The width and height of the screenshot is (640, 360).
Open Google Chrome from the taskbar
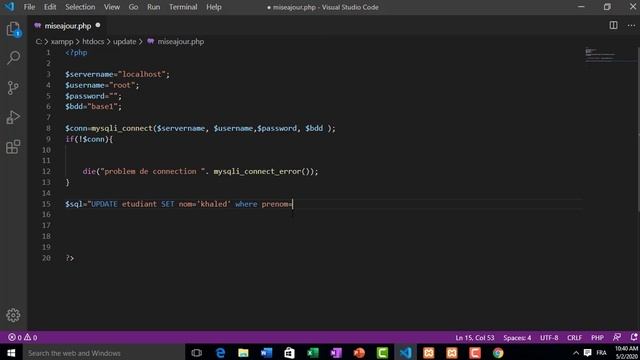pyautogui.click(x=498, y=353)
